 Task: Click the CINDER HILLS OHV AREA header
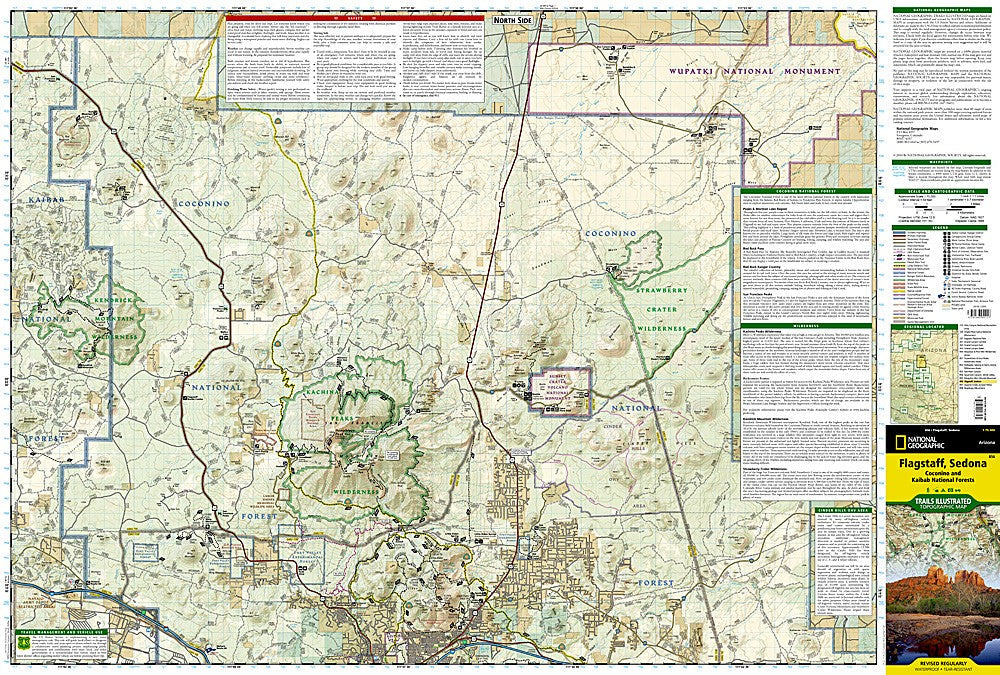pos(842,510)
